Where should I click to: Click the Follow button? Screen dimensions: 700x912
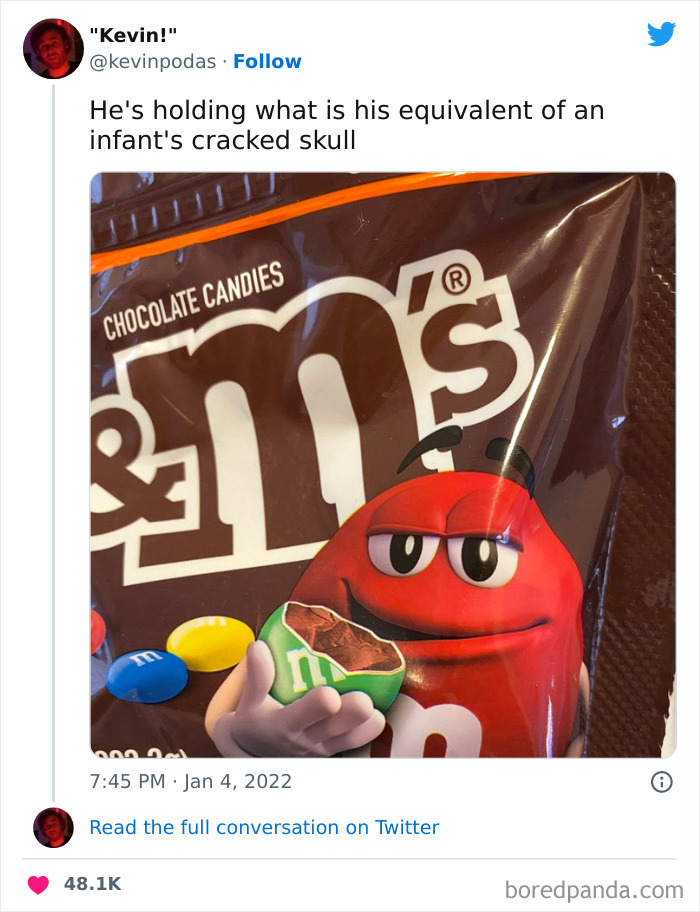click(267, 61)
